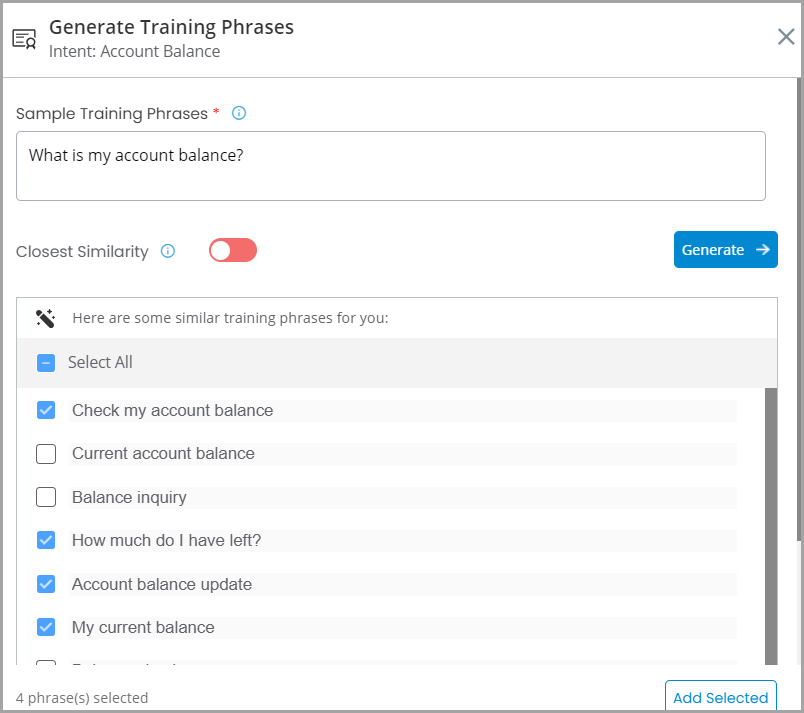The width and height of the screenshot is (804, 713).
Task: Click the "Current account balance" phrase text
Action: (x=163, y=454)
